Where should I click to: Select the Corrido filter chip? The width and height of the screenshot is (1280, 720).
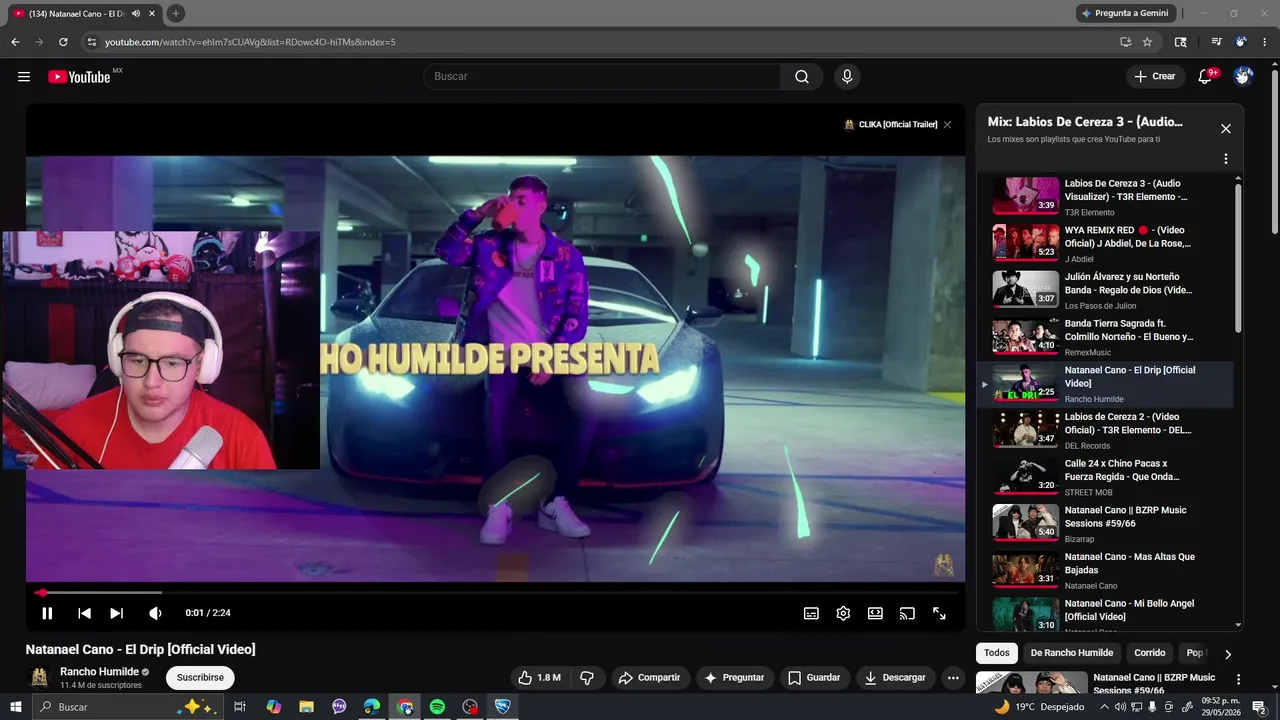[x=1149, y=653]
